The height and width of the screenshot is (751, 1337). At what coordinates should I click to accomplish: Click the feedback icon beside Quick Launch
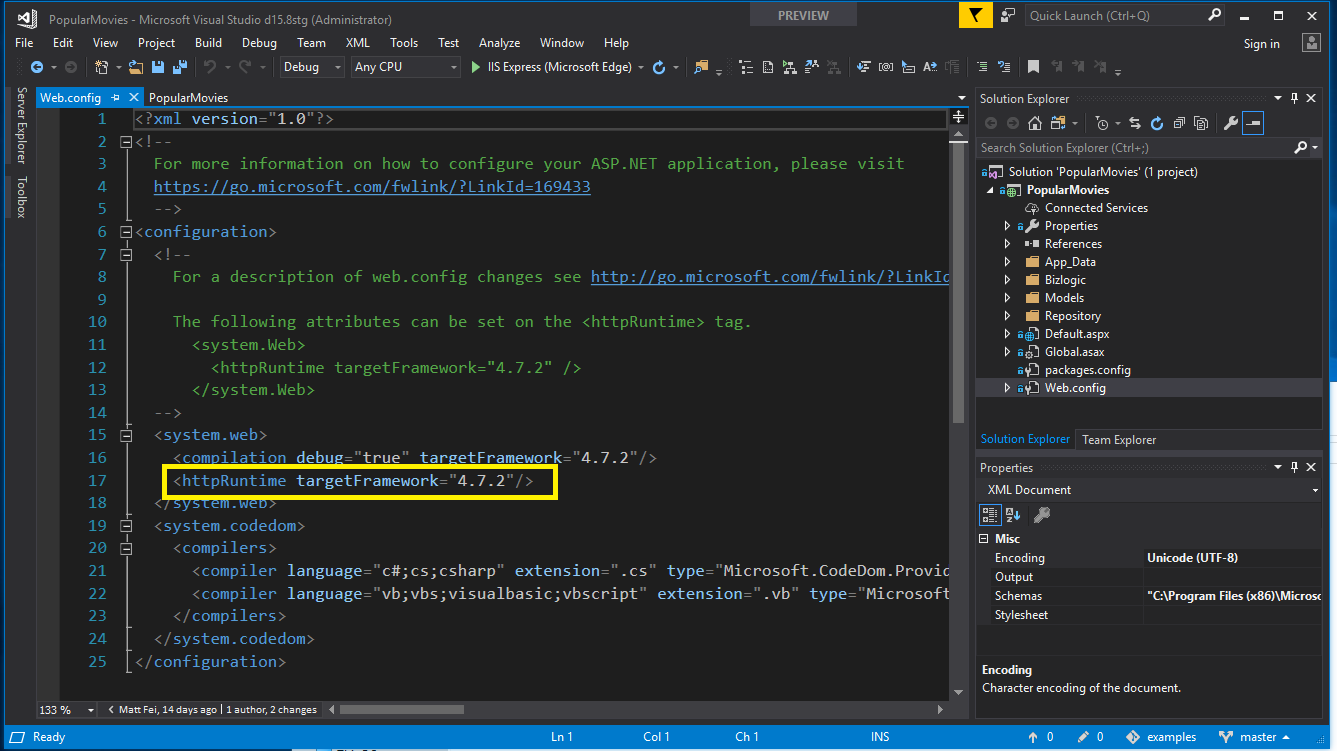click(x=1008, y=15)
